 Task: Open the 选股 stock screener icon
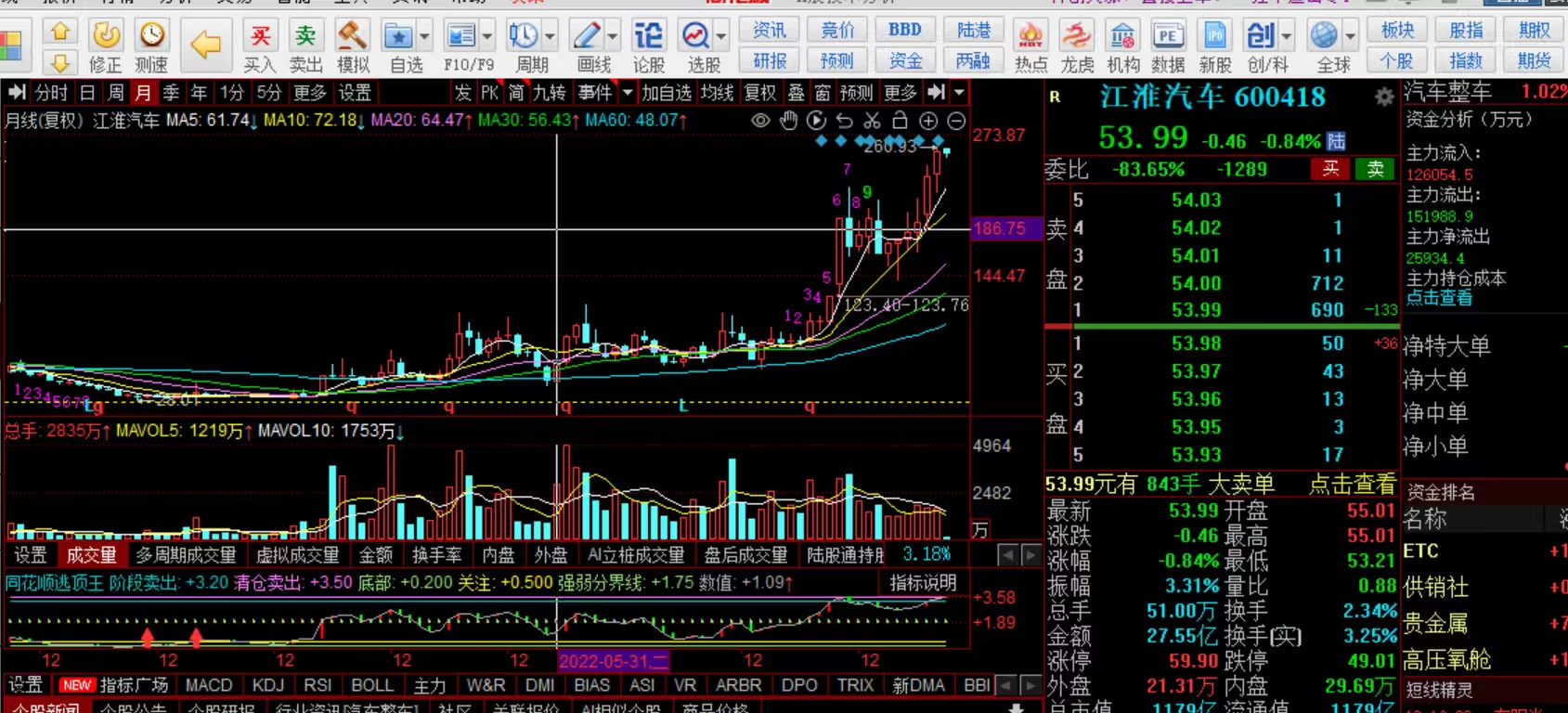(695, 36)
